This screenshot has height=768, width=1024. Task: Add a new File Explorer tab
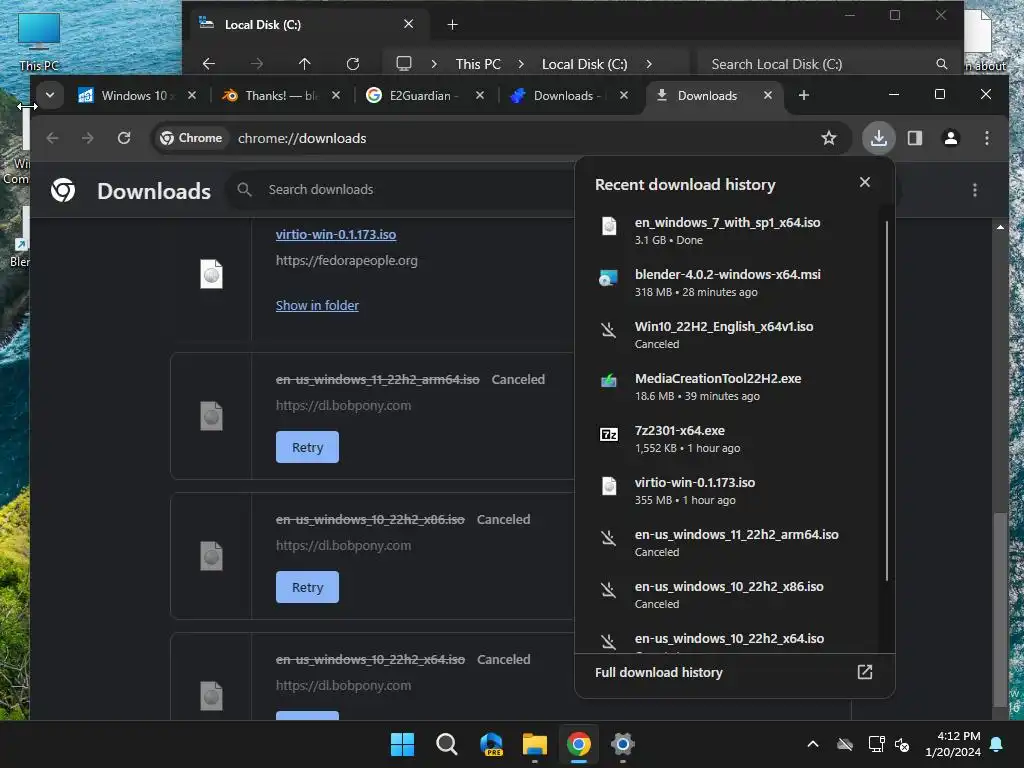coord(452,25)
